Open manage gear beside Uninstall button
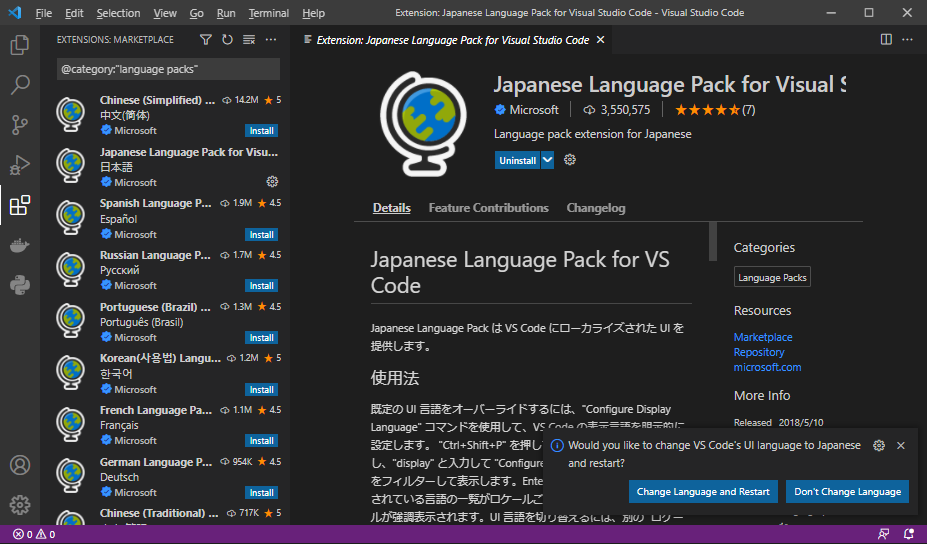Screen dimensions: 927x544 point(570,160)
